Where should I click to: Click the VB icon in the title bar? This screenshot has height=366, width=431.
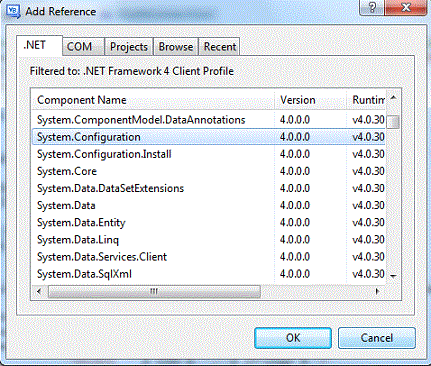(x=13, y=11)
